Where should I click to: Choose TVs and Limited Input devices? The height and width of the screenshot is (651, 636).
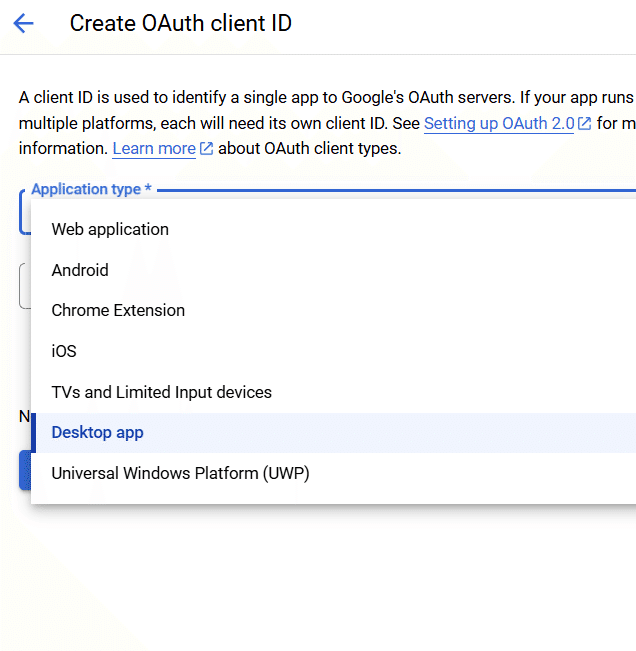click(x=333, y=392)
